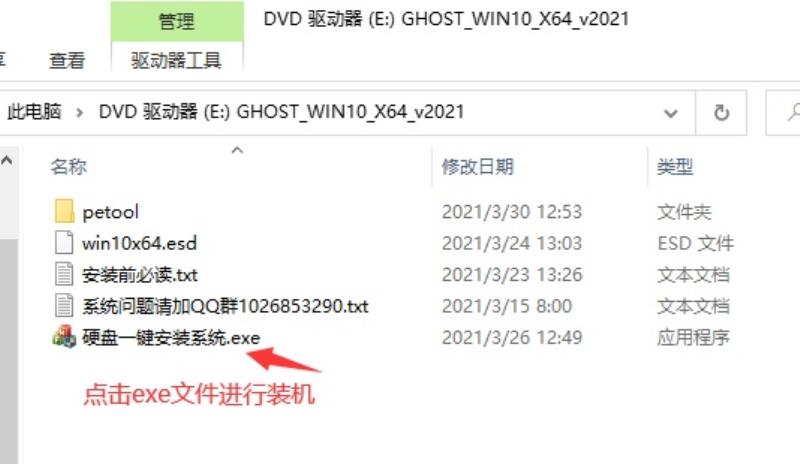The height and width of the screenshot is (464, 800).
Task: Click the 硬盘一键安装系统.exe application icon
Action: [64, 337]
